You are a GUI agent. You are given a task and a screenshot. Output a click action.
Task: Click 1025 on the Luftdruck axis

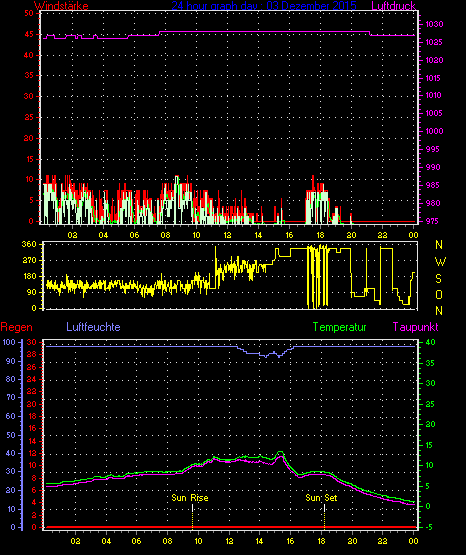tap(434, 42)
